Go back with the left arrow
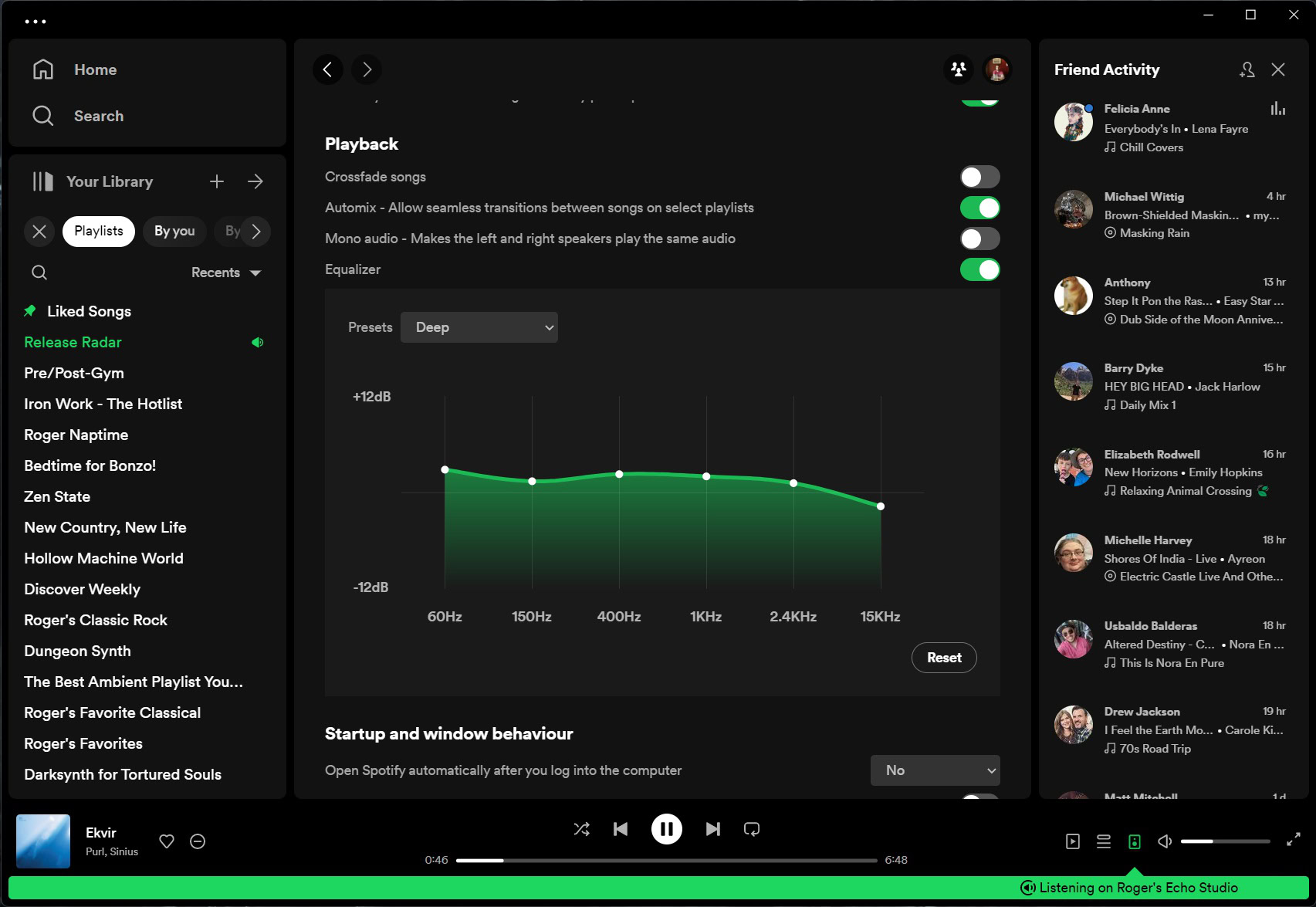Screen dimensions: 1316x907 pyautogui.click(x=328, y=69)
